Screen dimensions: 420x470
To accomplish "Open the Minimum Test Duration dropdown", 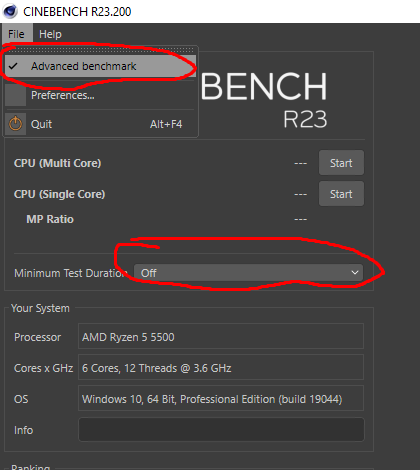I will 248,273.
